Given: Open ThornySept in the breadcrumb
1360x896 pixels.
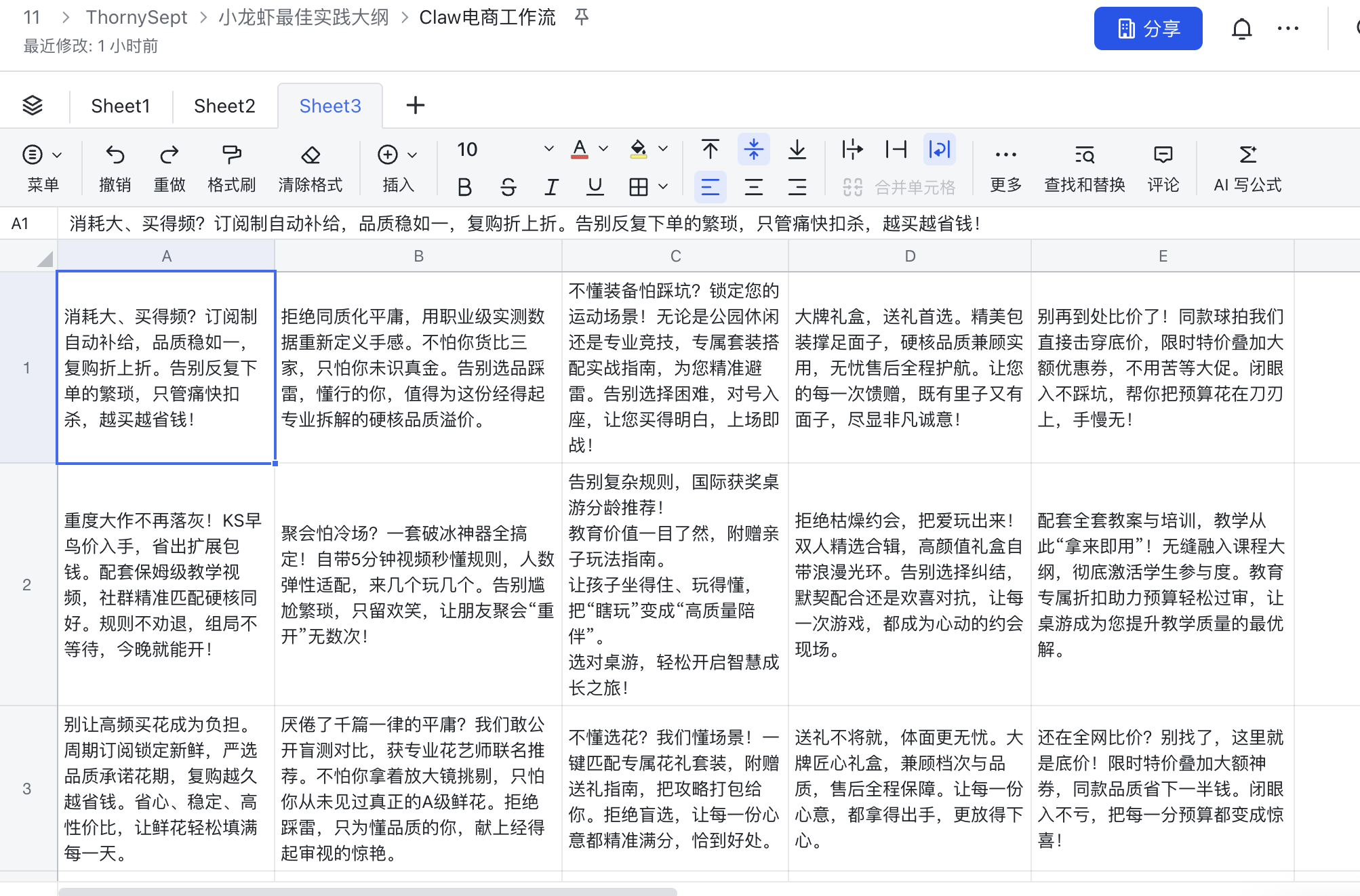Looking at the screenshot, I should click(x=136, y=17).
